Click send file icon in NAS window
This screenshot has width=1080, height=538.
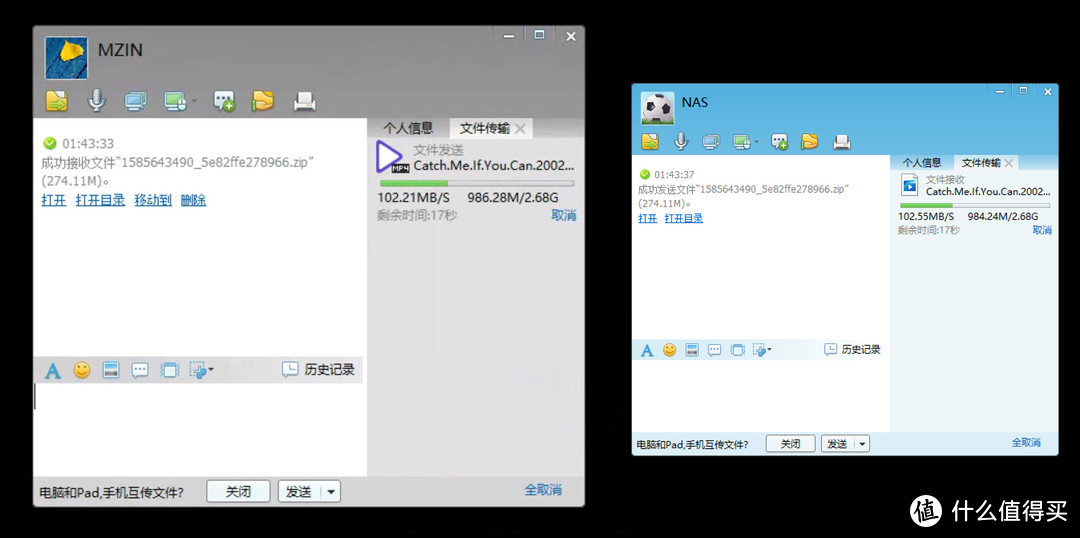pos(650,142)
